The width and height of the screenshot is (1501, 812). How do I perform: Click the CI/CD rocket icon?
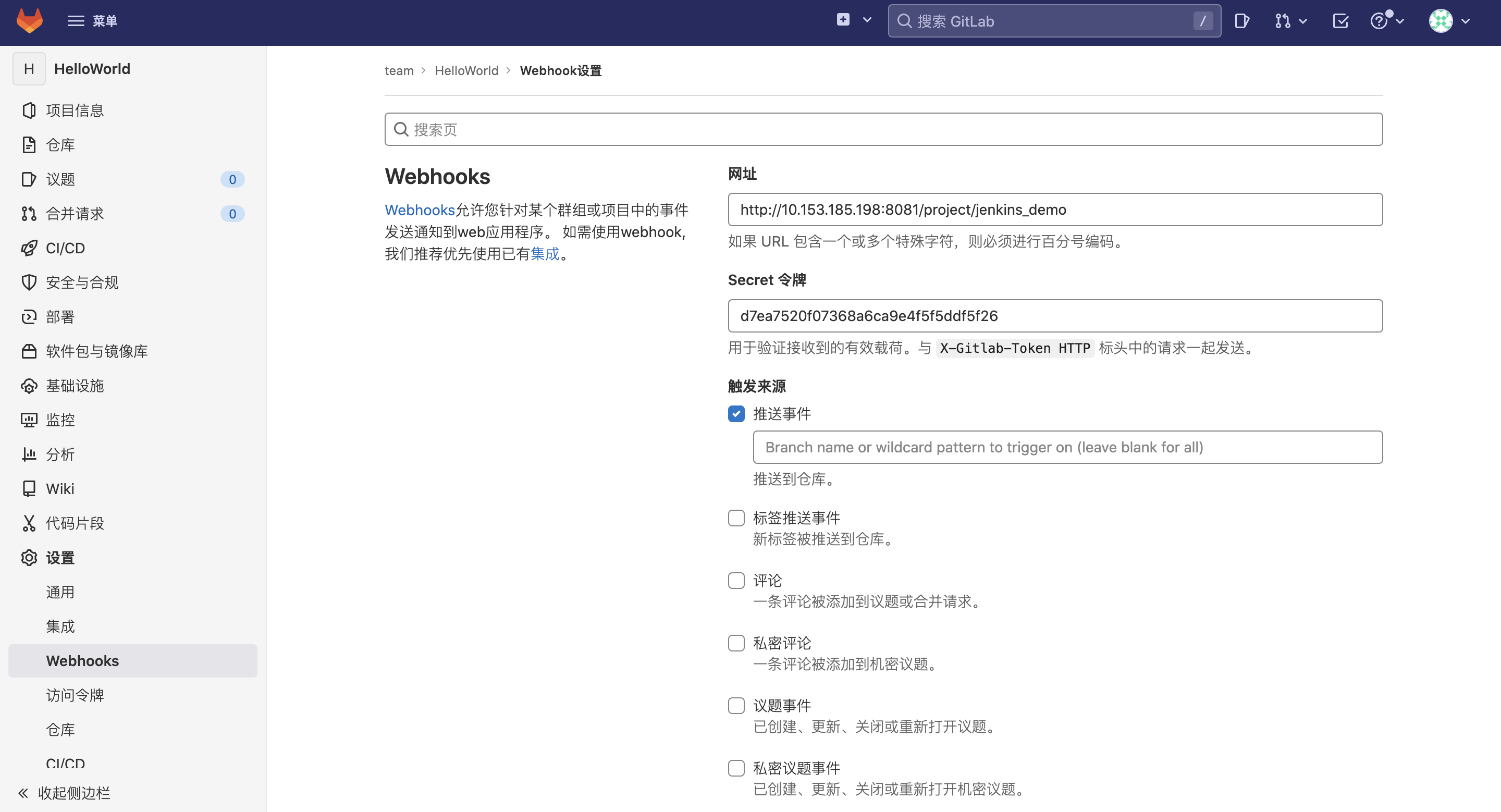pos(29,248)
